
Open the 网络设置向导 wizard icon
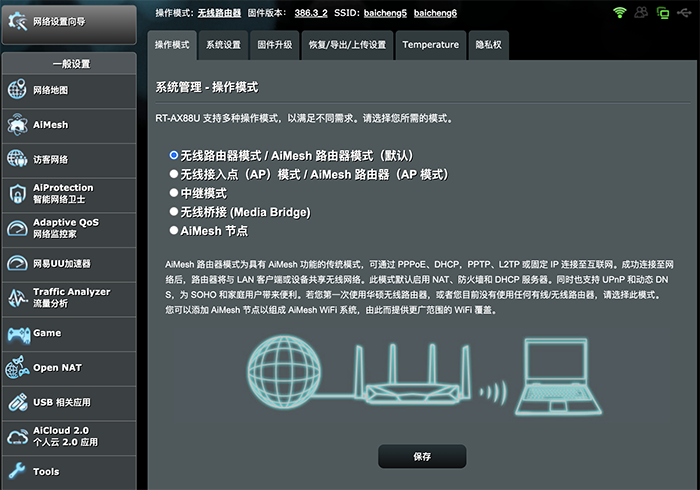17,22
